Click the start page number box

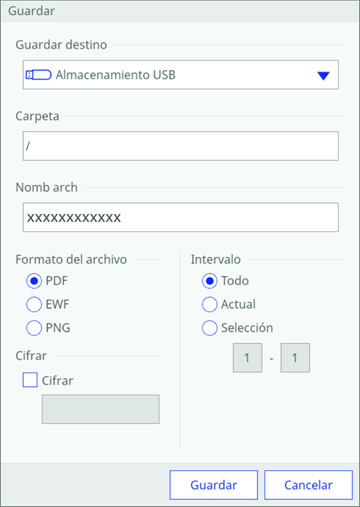(247, 358)
